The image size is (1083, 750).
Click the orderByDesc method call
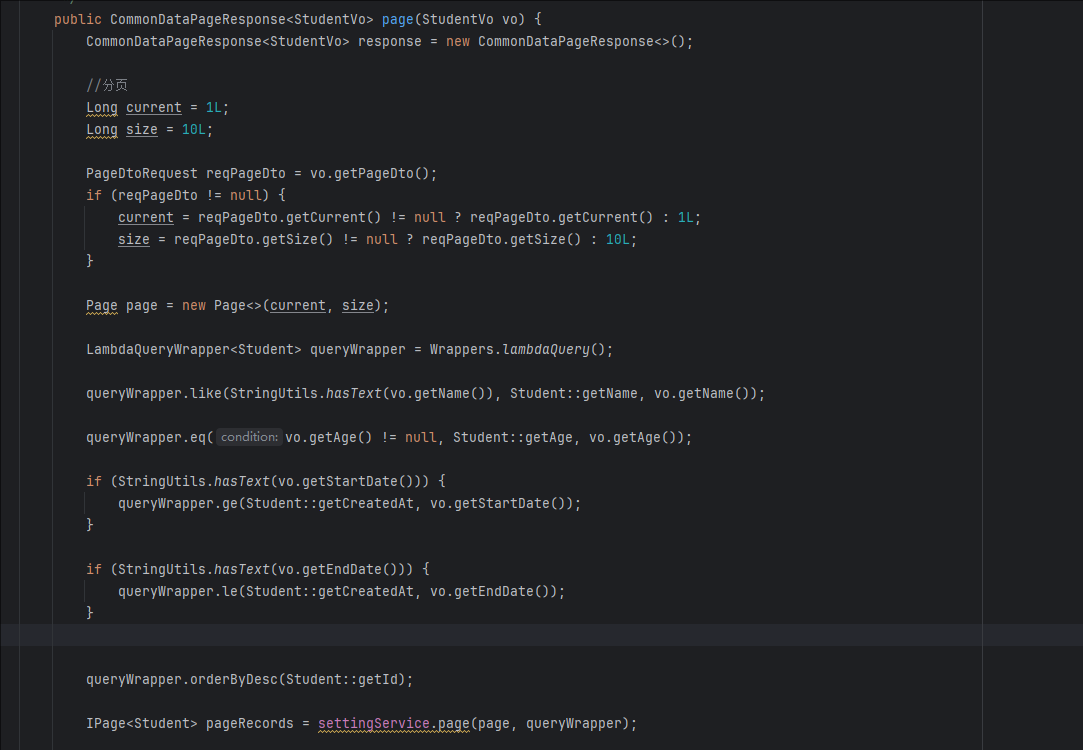tap(233, 679)
